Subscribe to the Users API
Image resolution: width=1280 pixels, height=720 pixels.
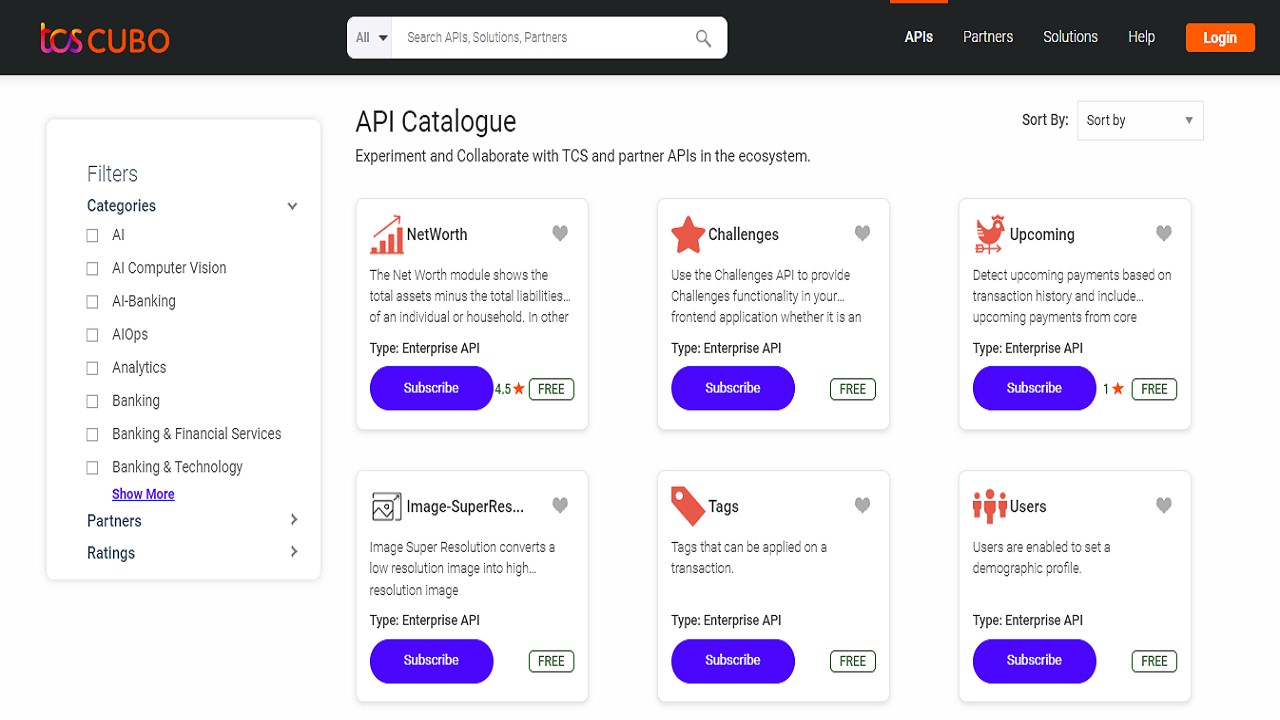point(1034,660)
